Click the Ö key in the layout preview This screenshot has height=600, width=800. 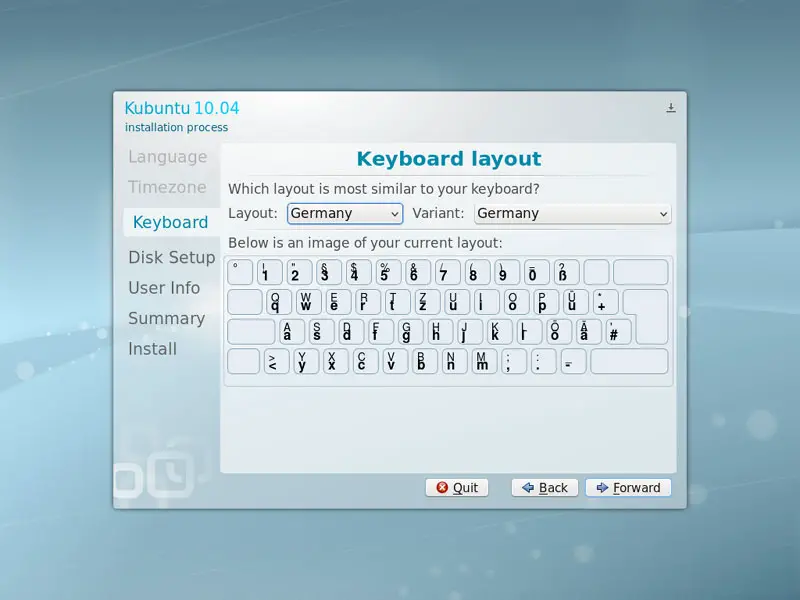[558, 332]
